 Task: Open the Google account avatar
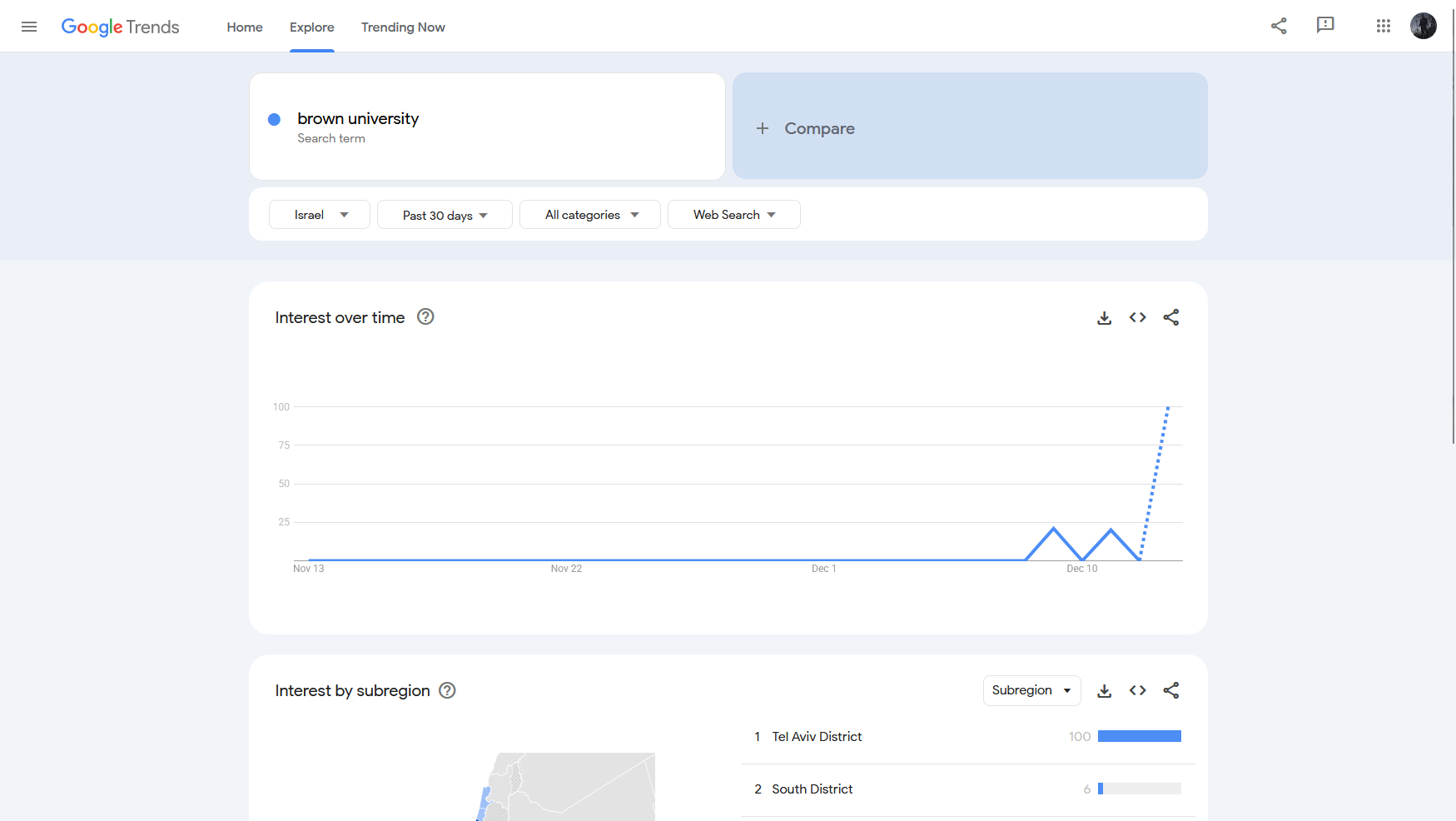pos(1424,26)
